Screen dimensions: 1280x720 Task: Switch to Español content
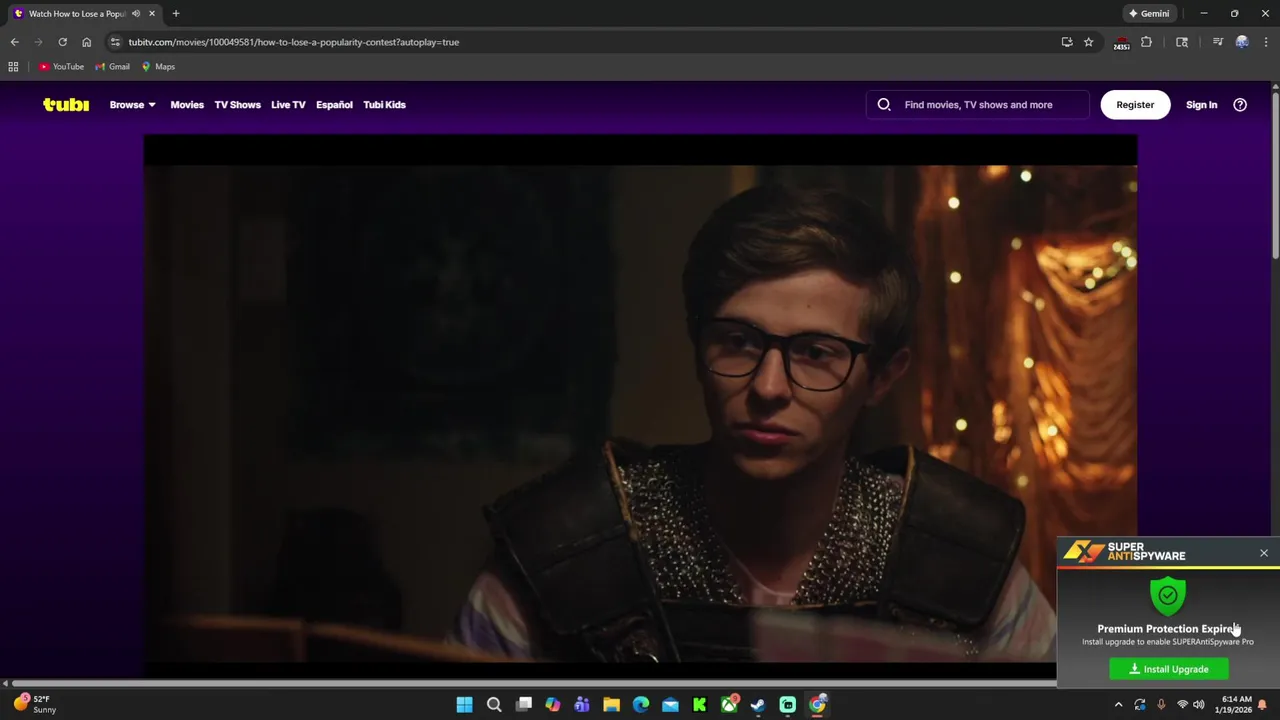point(334,104)
